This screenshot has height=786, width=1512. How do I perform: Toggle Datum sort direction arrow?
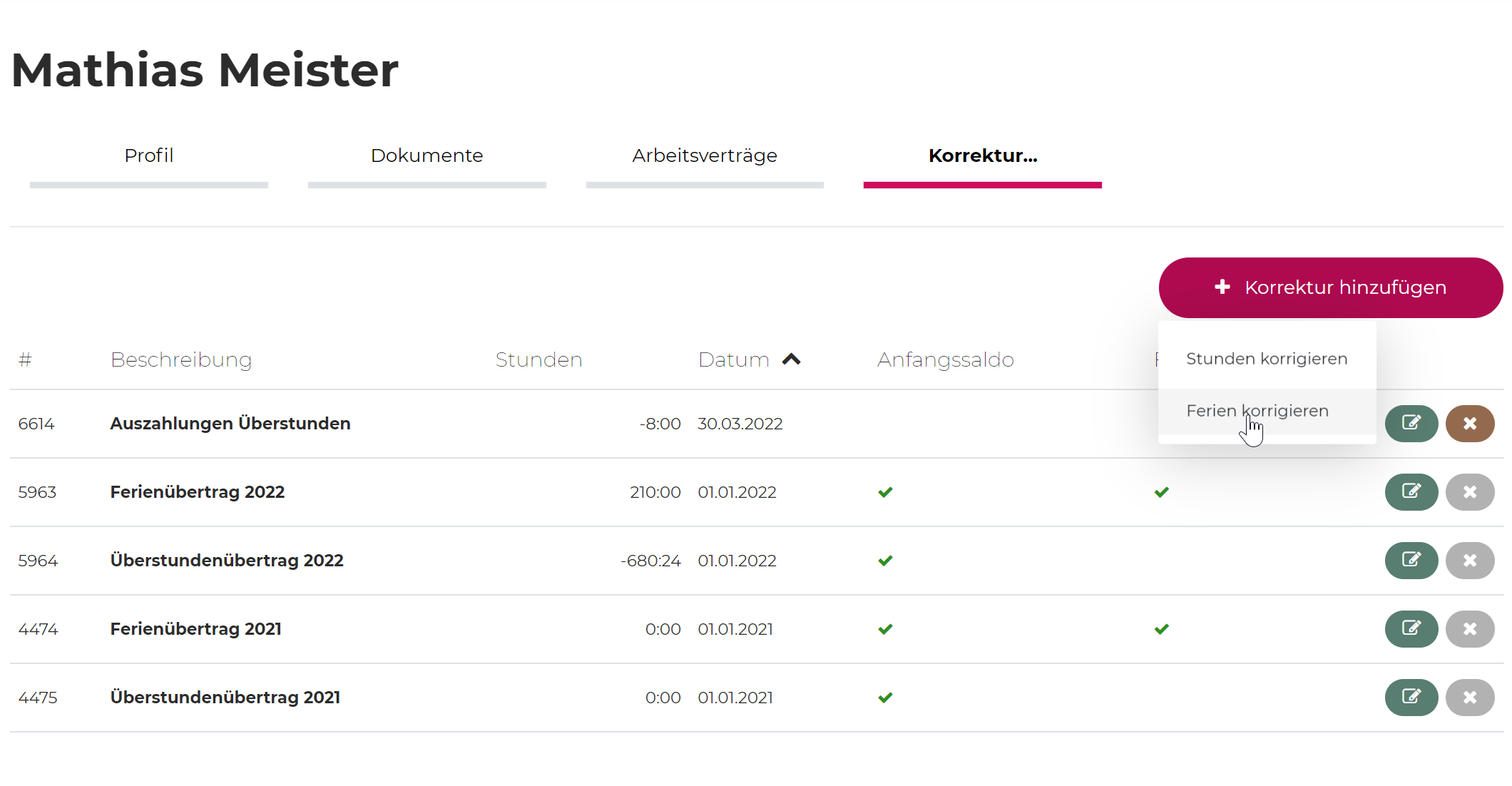[x=791, y=359]
